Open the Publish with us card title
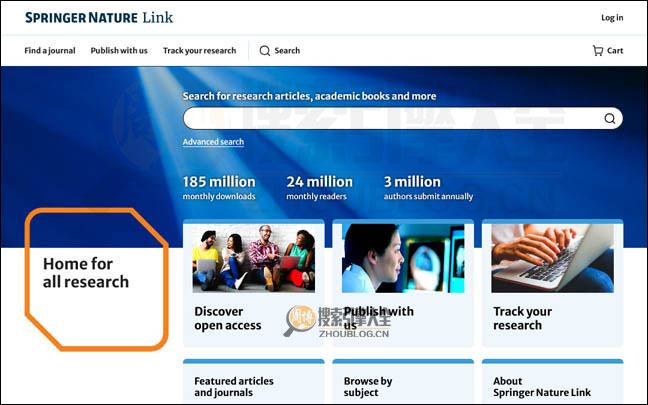The width and height of the screenshot is (648, 405). tap(379, 318)
